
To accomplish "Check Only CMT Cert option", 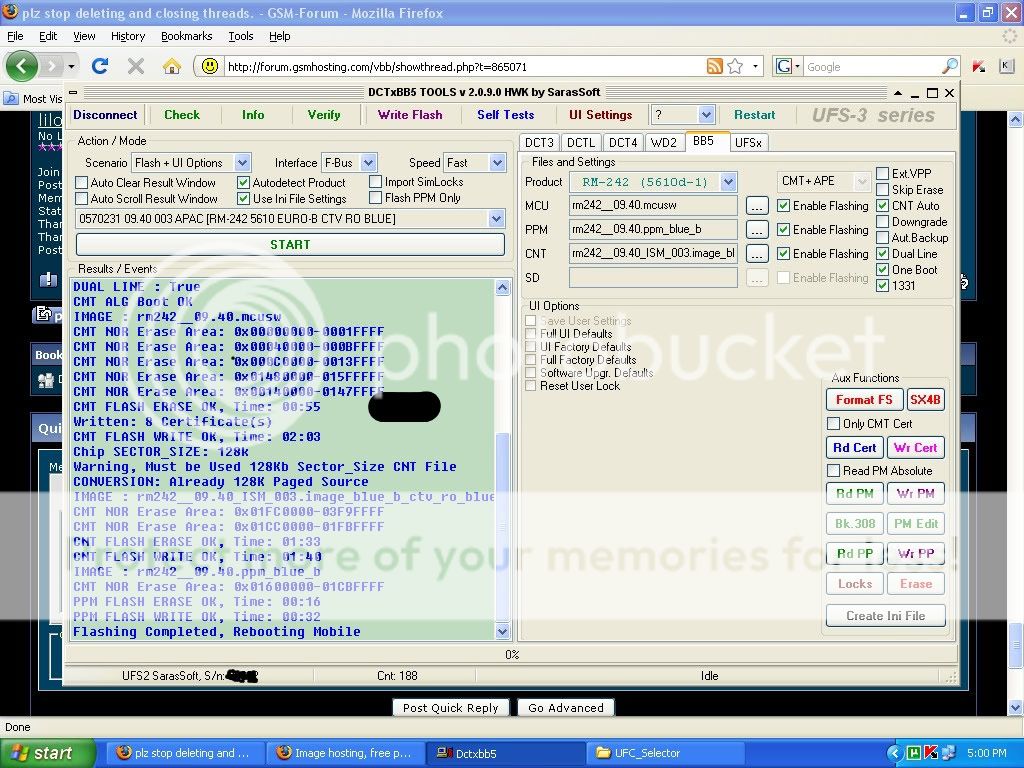I will (833, 424).
